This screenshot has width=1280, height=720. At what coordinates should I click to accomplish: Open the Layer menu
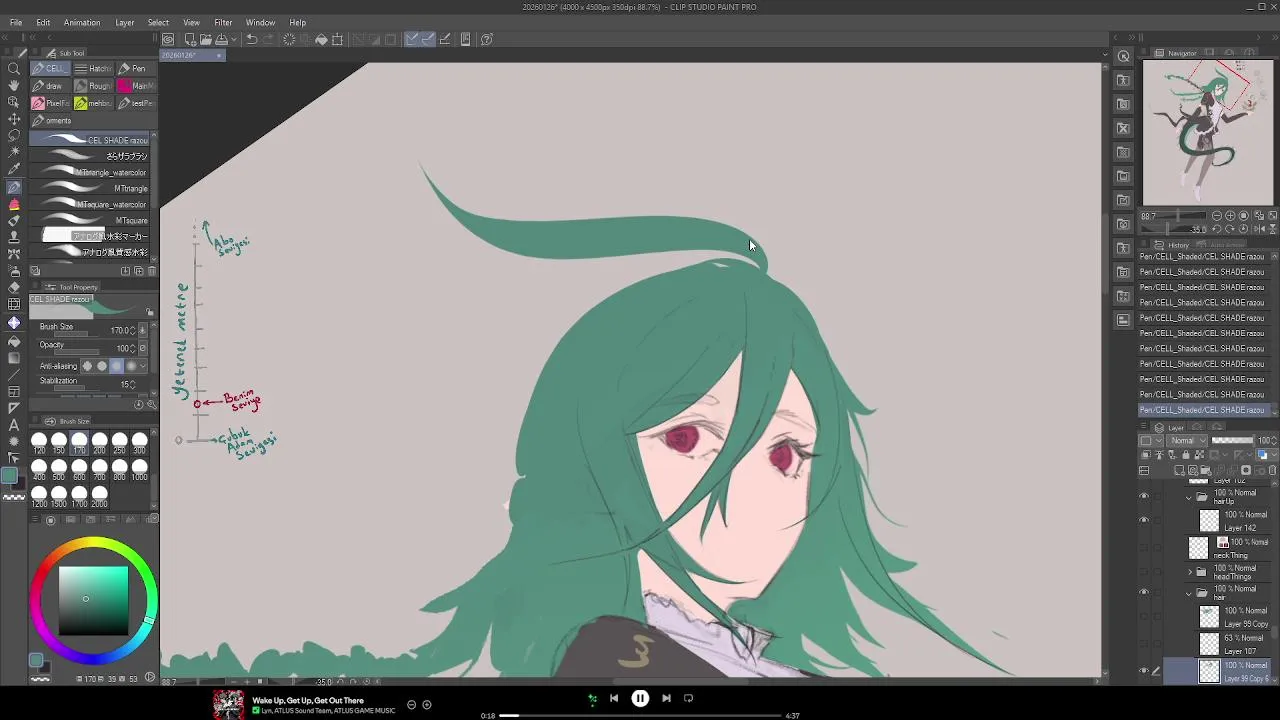click(125, 22)
